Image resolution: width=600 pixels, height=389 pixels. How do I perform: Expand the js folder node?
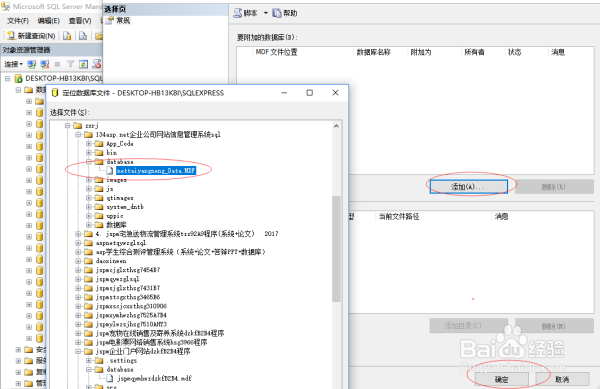(x=89, y=189)
